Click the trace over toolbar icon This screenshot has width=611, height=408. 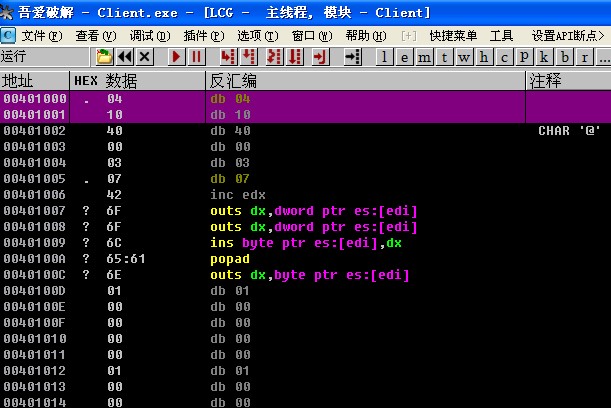point(295,57)
